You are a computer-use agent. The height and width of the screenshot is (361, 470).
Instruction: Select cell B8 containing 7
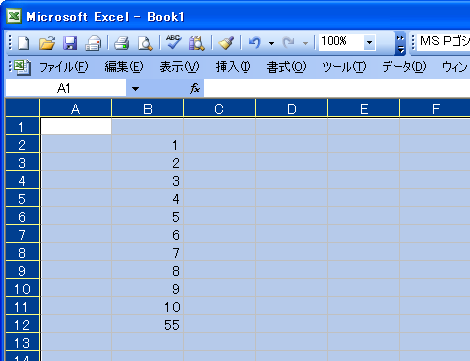tap(148, 252)
